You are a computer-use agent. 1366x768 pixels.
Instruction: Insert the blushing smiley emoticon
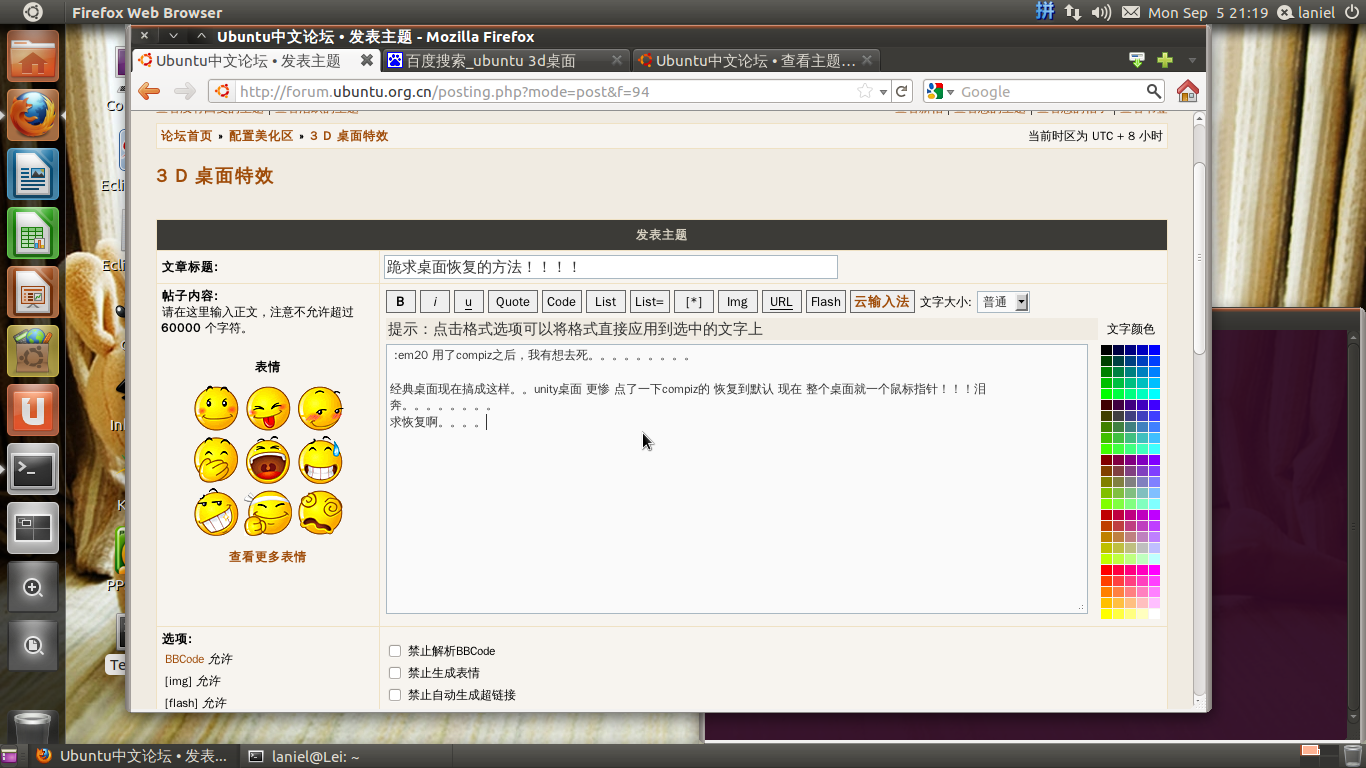pyautogui.click(x=216, y=408)
